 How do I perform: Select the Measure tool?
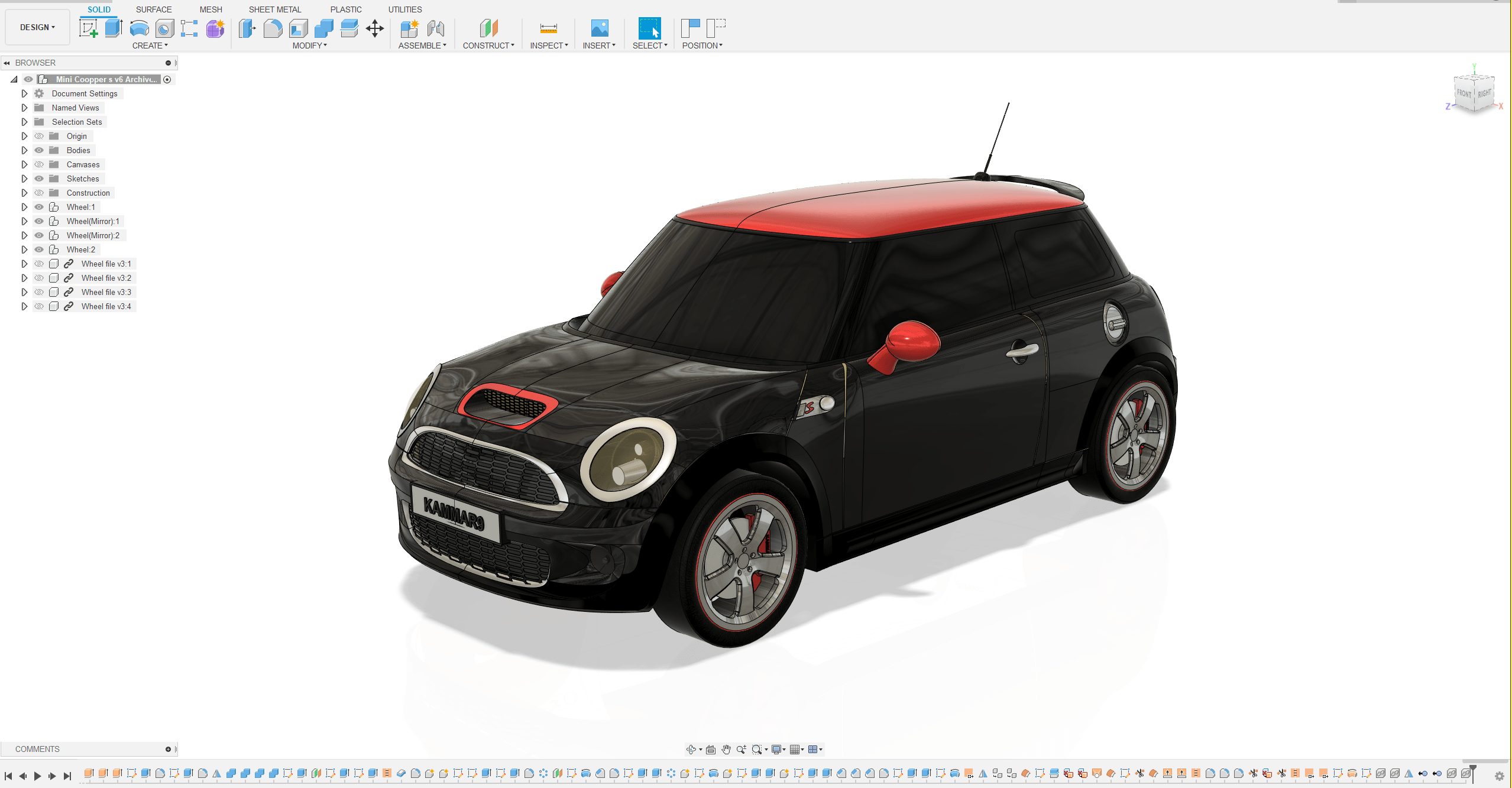(x=548, y=28)
